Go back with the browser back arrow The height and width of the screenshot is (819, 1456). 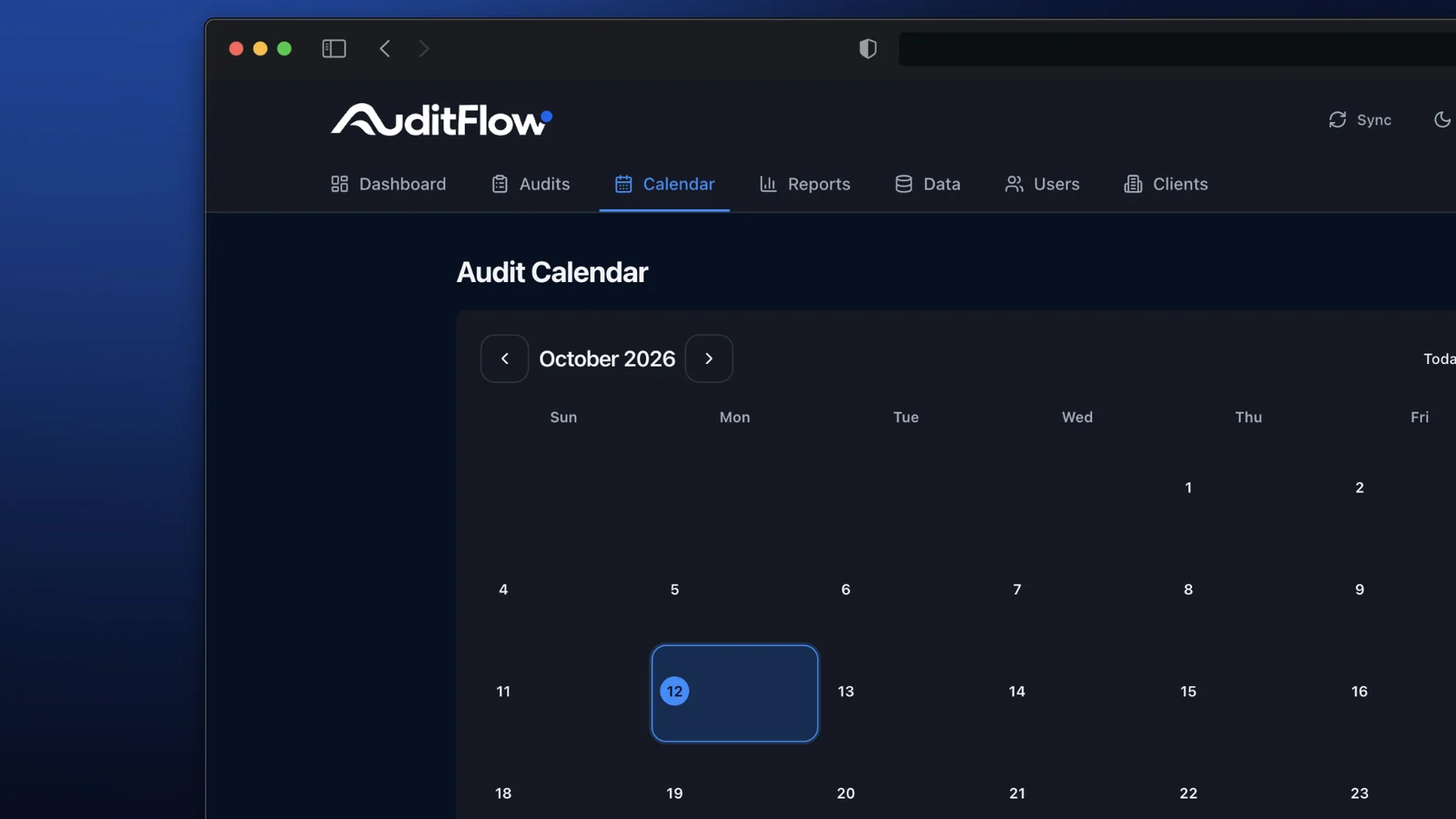click(x=385, y=48)
